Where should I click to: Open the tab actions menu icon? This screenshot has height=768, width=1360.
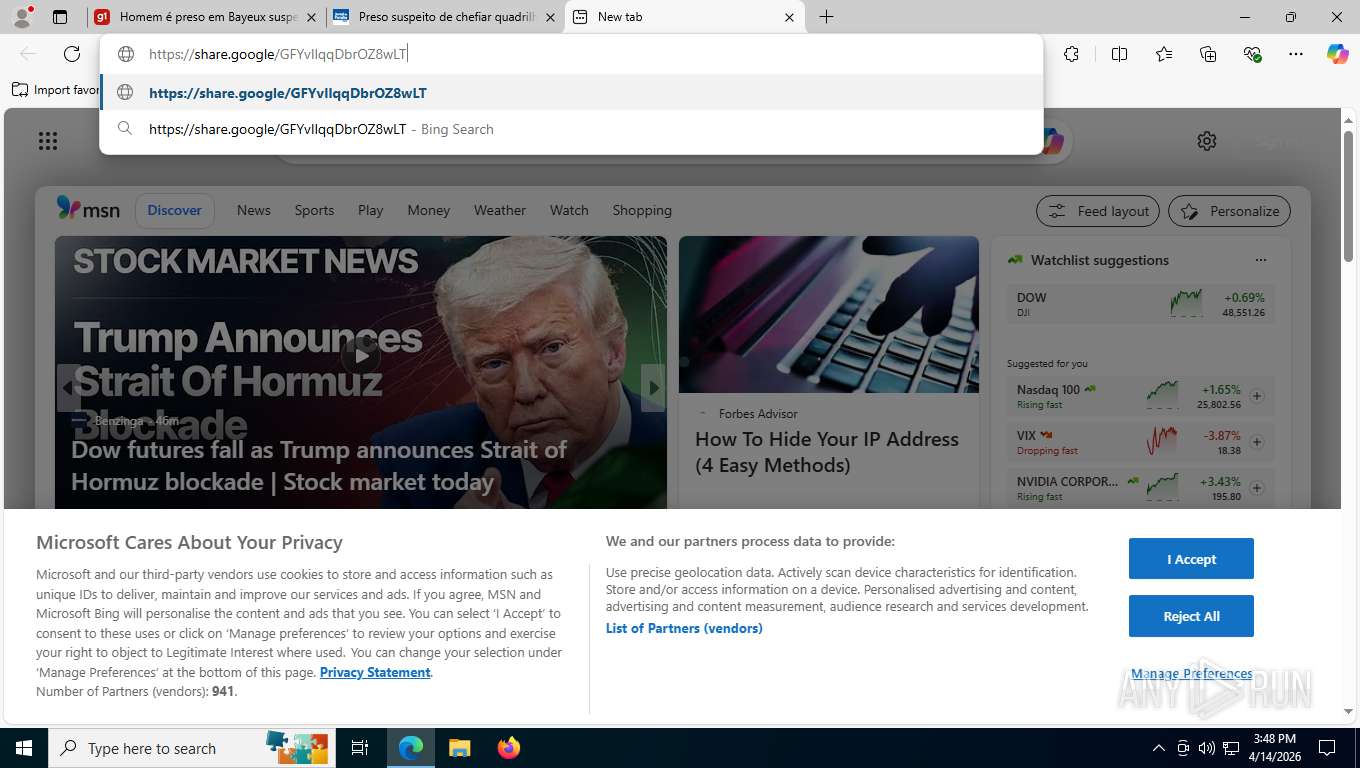[x=60, y=17]
